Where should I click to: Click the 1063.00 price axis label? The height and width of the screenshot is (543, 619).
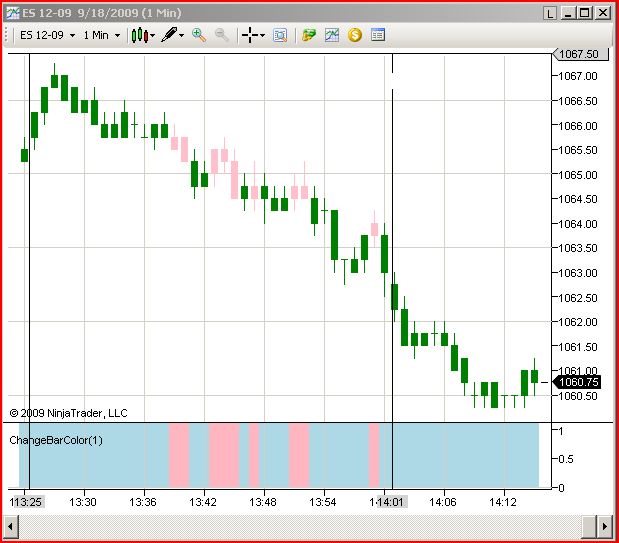click(578, 273)
